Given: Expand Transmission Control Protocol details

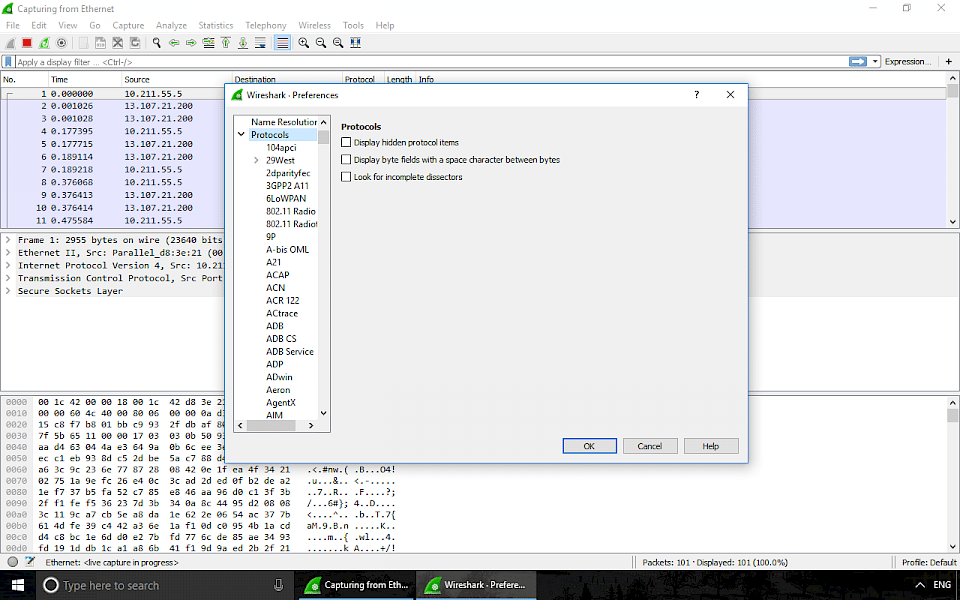Looking at the screenshot, I should coord(8,278).
